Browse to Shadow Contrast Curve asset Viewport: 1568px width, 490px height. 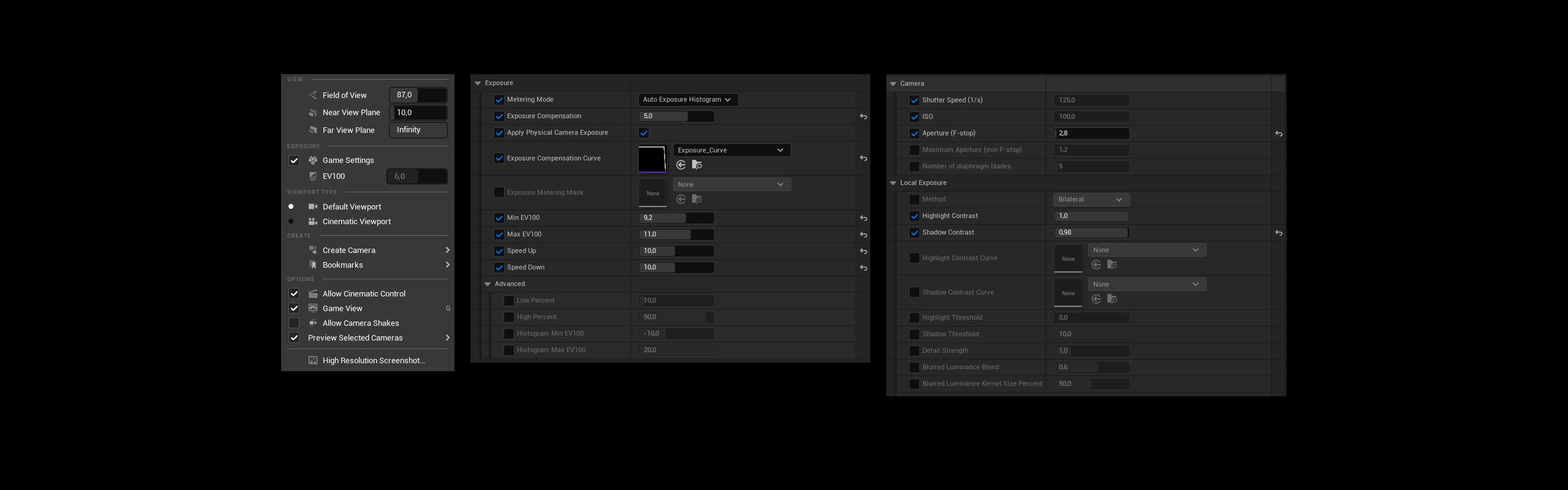[x=1112, y=299]
